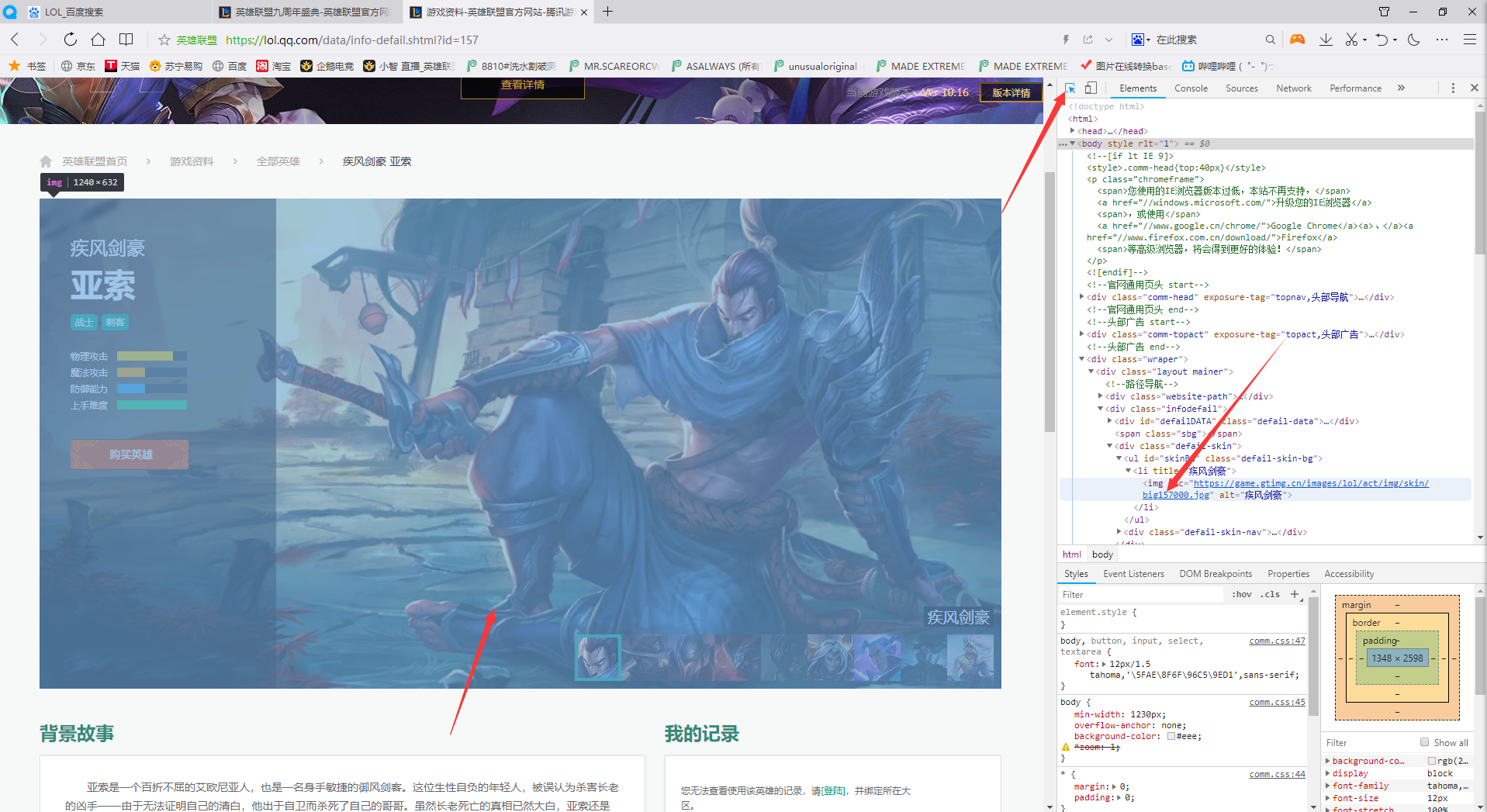
Task: Open the DevTools customize three-dot menu
Action: pos(1453,88)
